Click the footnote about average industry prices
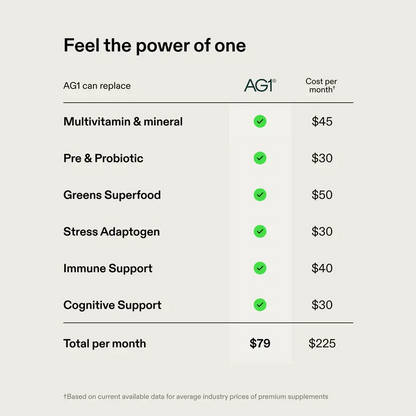 pos(196,397)
